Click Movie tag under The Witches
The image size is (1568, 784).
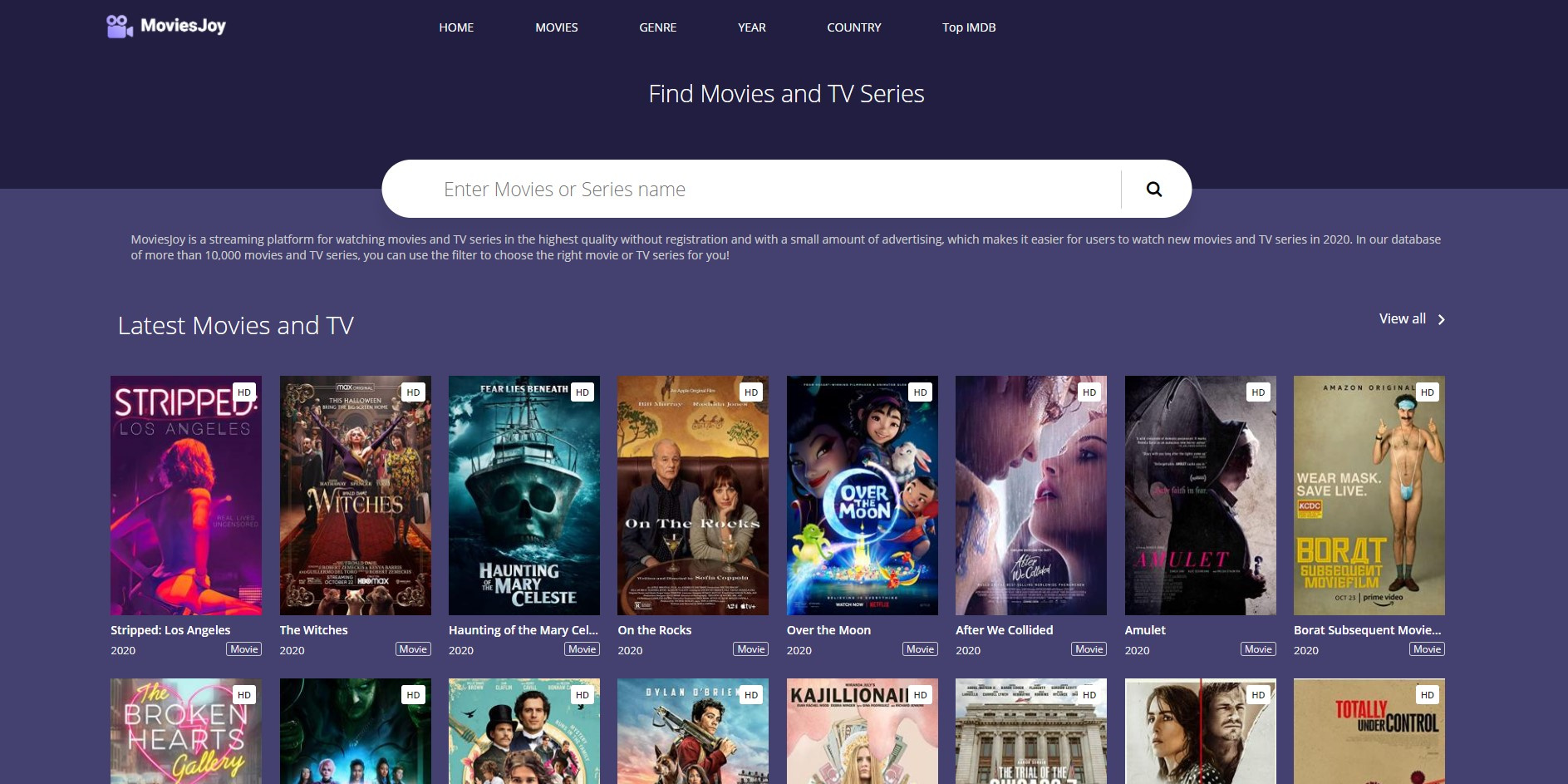coord(413,649)
